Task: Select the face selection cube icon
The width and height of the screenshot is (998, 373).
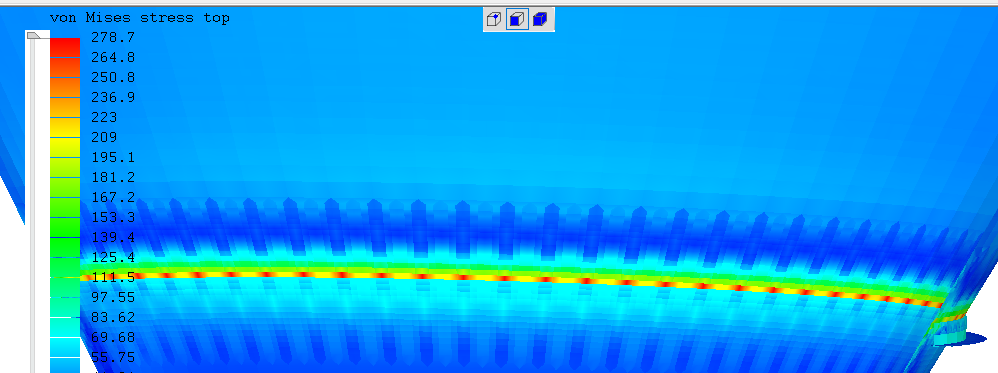Action: pyautogui.click(x=517, y=20)
